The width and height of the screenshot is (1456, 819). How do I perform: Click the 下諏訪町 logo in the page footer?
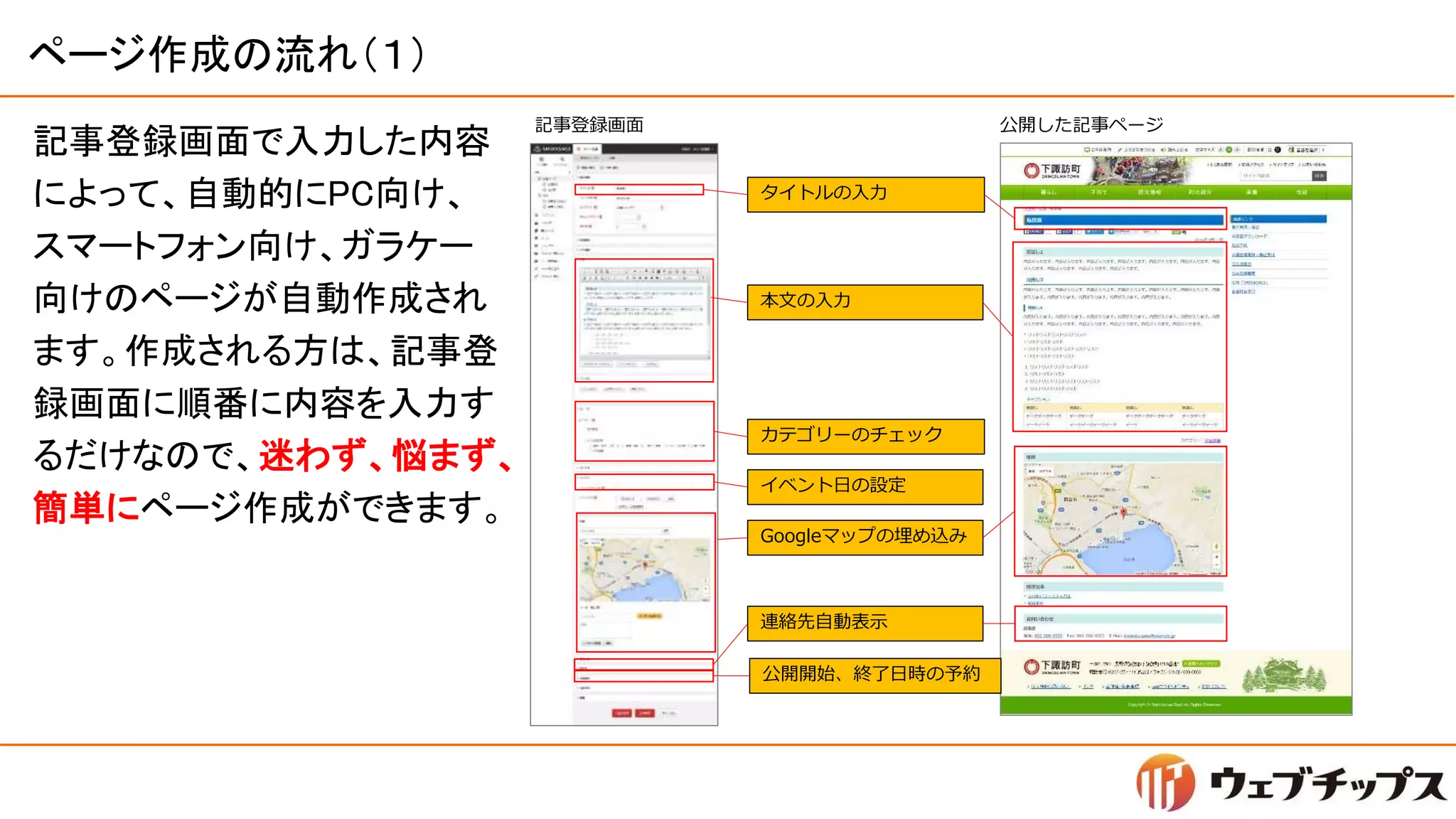[1052, 667]
